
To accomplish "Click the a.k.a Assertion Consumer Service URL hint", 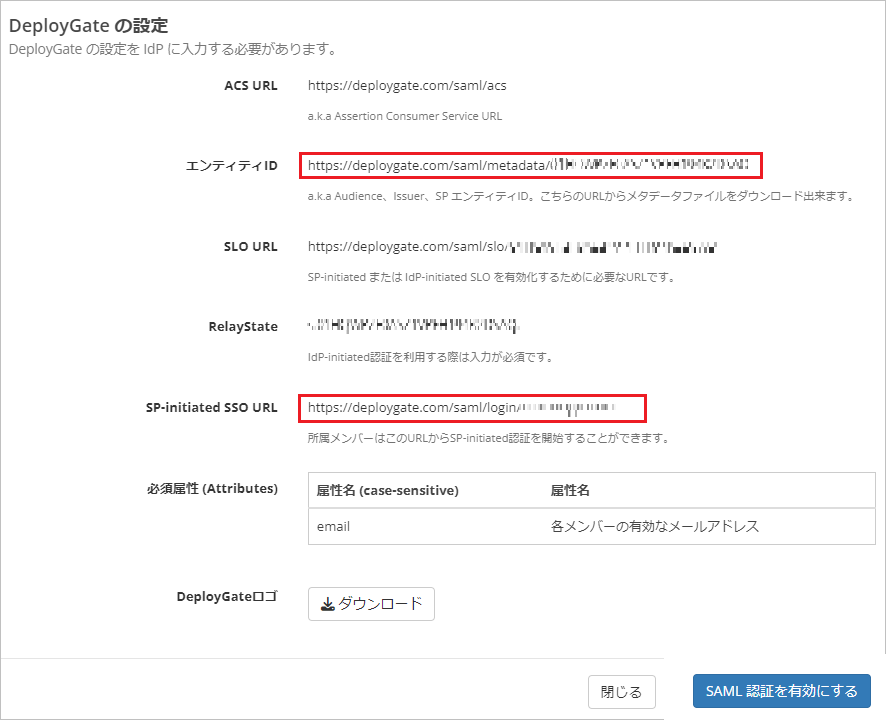I will pyautogui.click(x=405, y=116).
